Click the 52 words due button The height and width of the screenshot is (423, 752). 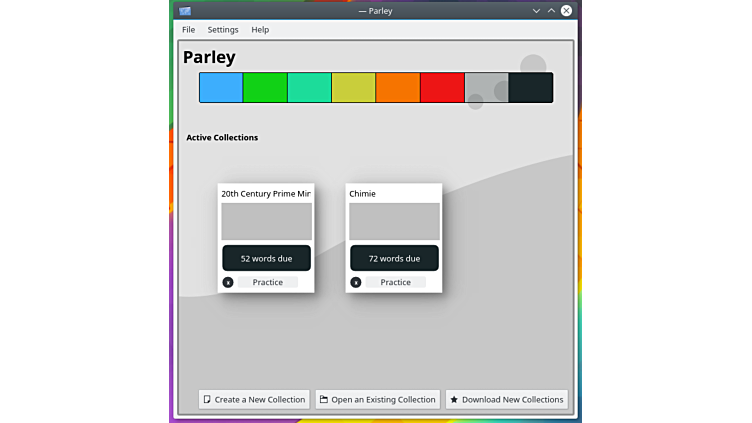(266, 258)
